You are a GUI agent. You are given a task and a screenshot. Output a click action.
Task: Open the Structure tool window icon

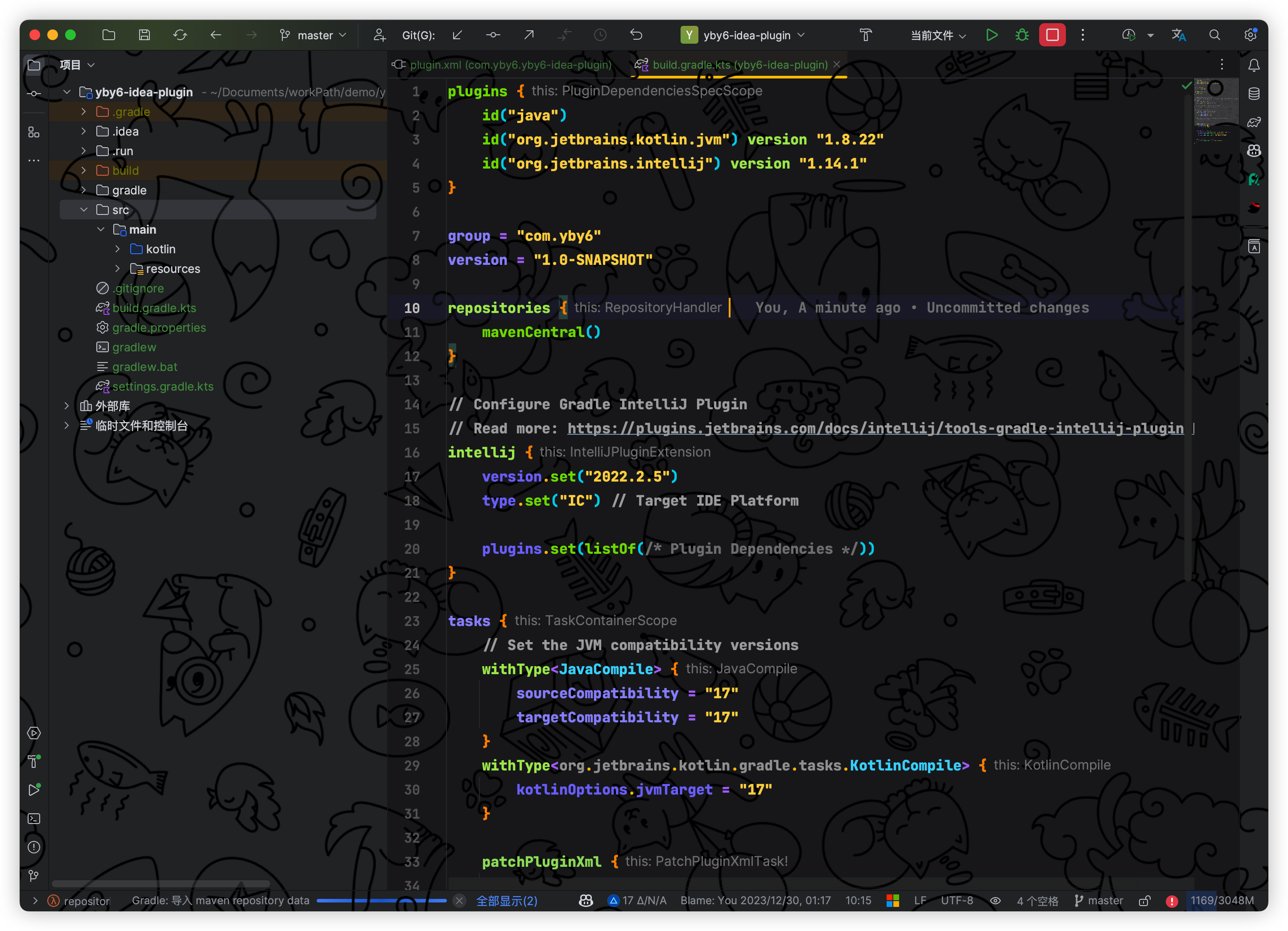[33, 132]
